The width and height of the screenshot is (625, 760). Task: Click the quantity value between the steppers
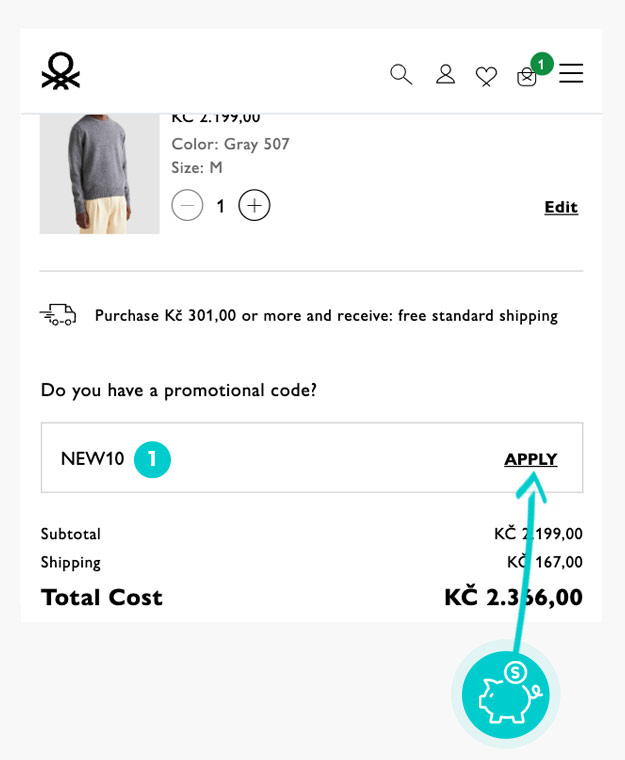tap(221, 207)
